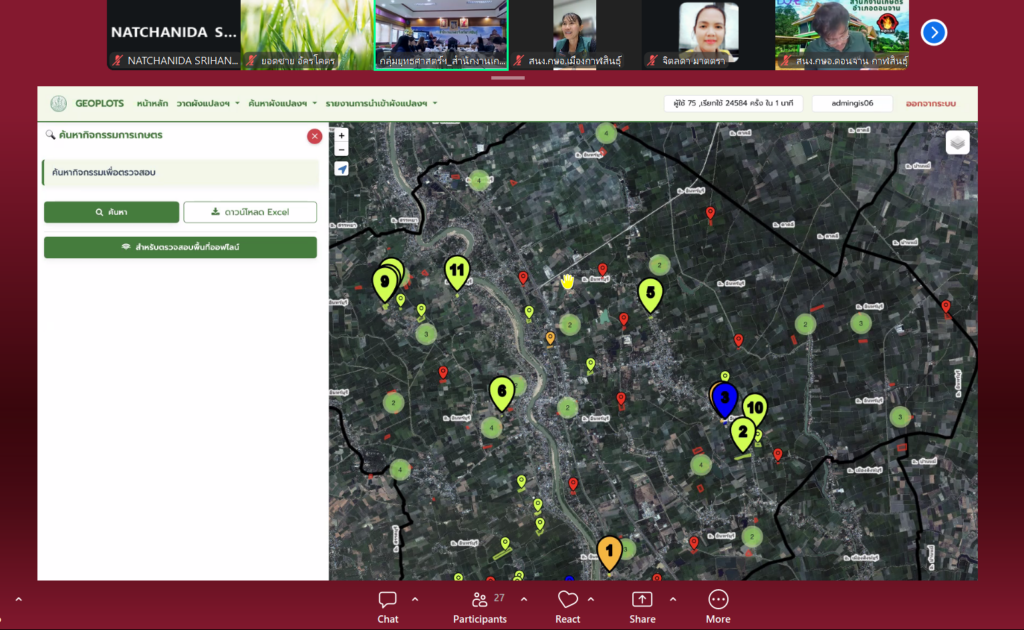The height and width of the screenshot is (630, 1024).
Task: Expand Participants options caret
Action: [524, 599]
